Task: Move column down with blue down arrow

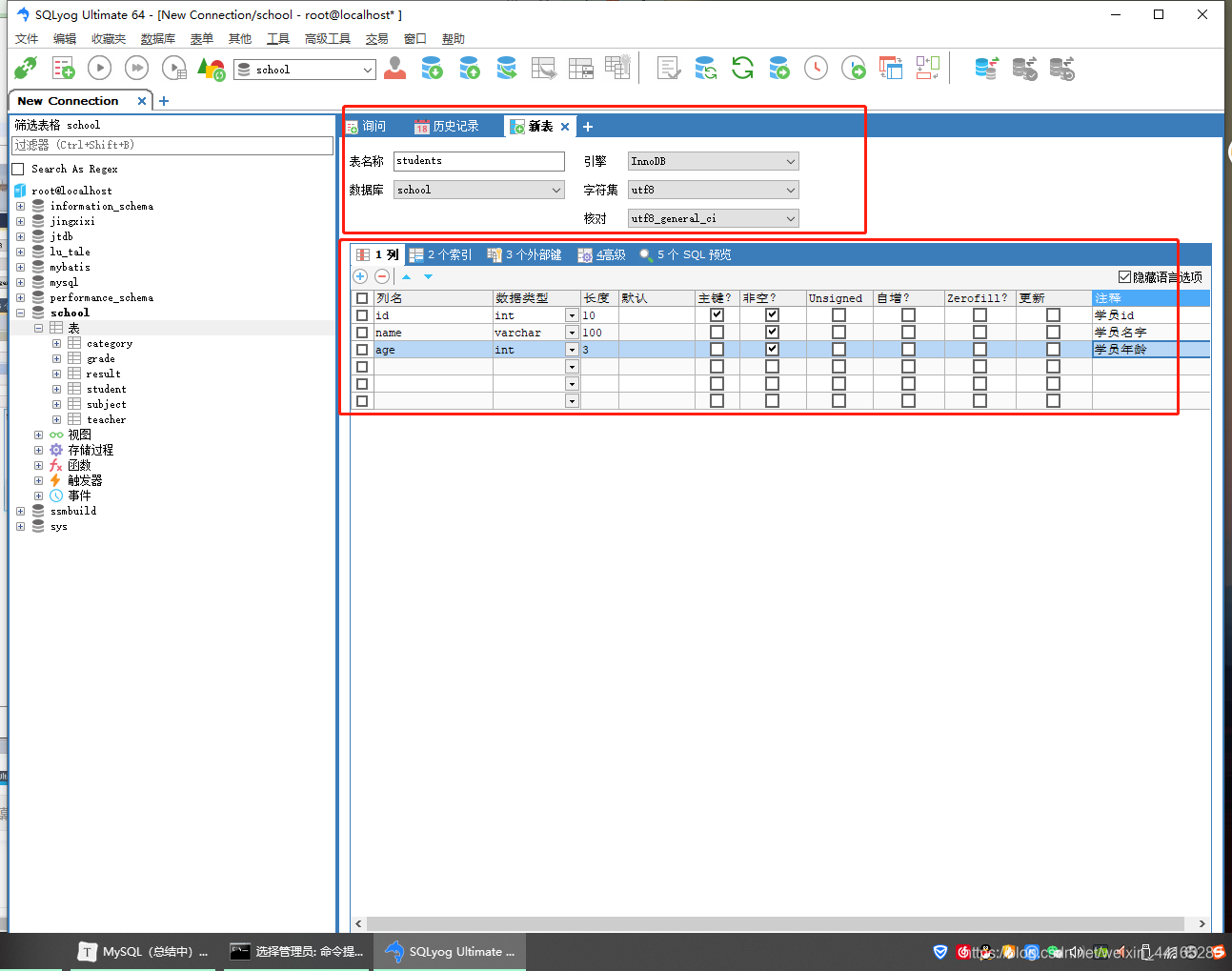Action: tap(428, 276)
